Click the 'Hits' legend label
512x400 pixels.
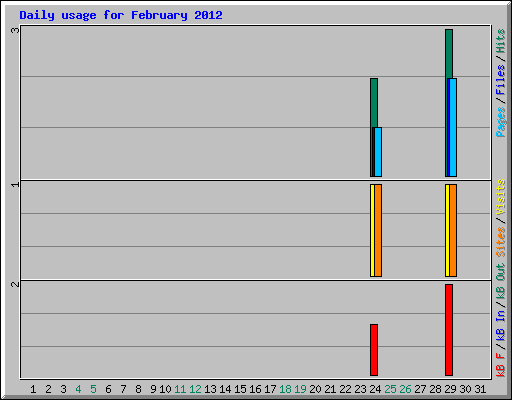[500, 41]
